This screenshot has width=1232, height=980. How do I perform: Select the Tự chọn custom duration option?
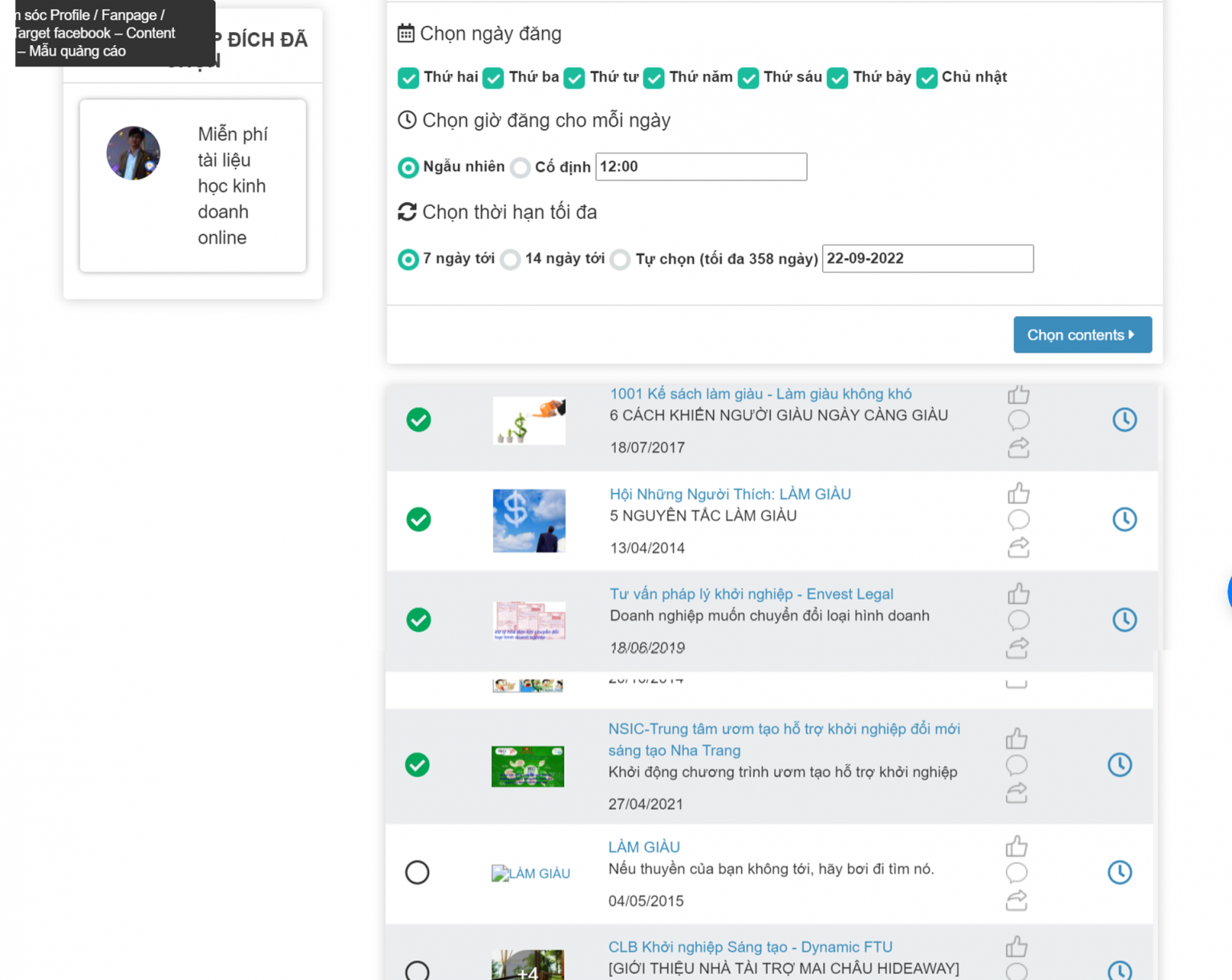pos(620,260)
